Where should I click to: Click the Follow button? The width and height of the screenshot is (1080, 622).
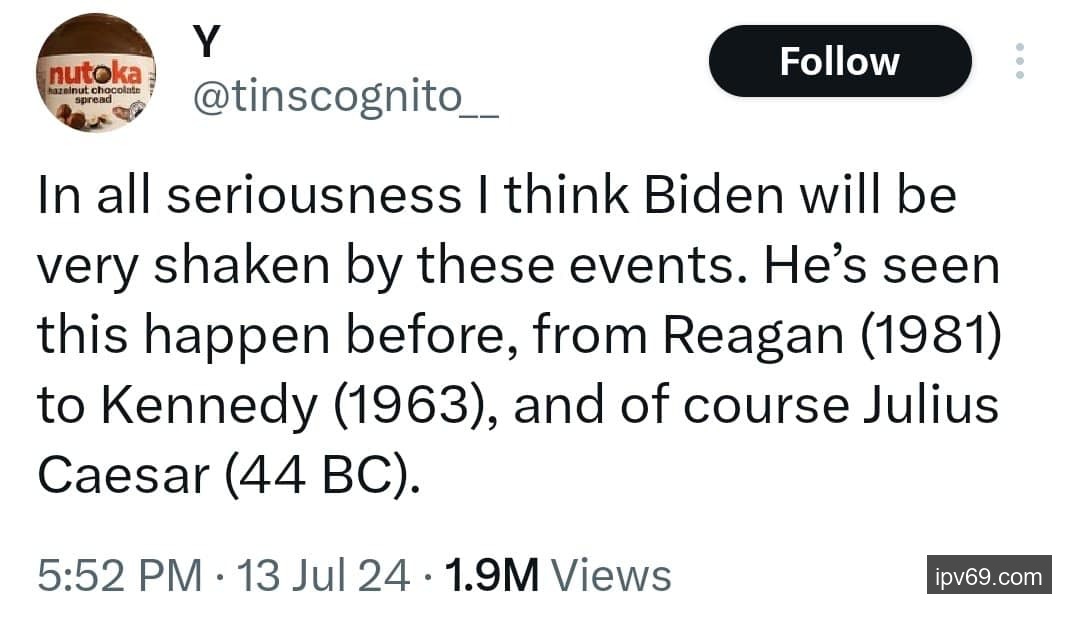click(x=839, y=61)
